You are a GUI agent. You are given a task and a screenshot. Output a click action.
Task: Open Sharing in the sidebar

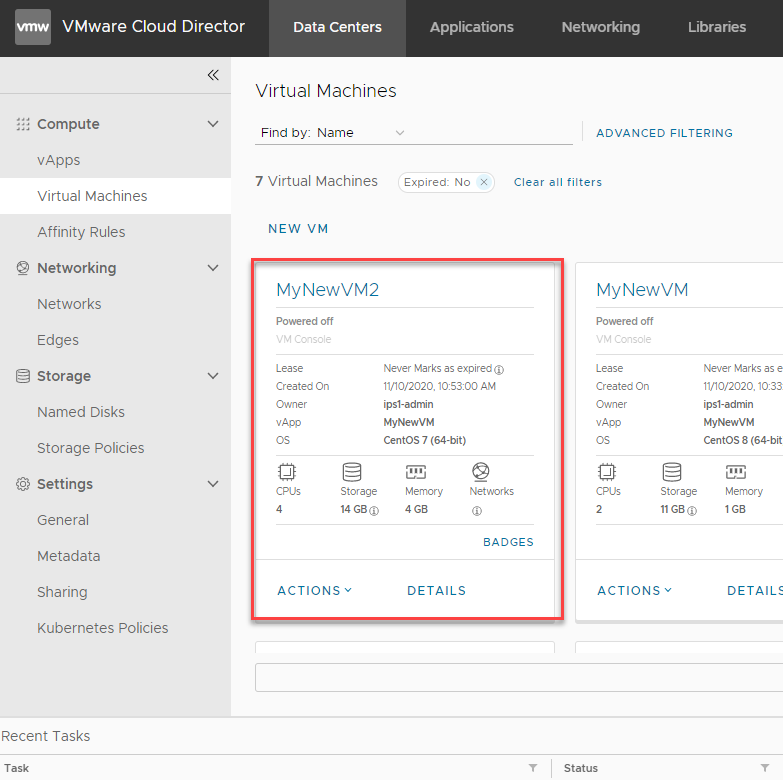click(x=62, y=592)
